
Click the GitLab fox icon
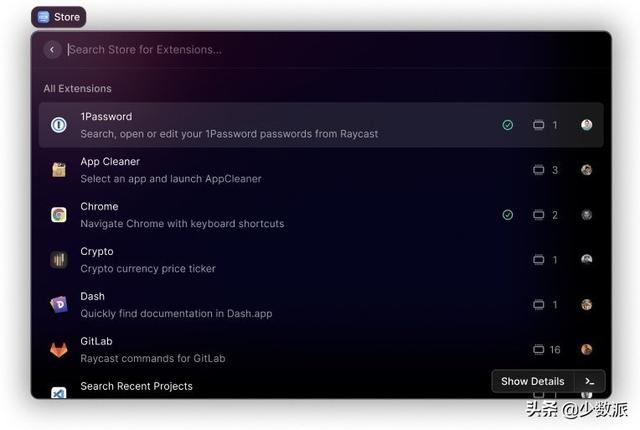coord(59,350)
